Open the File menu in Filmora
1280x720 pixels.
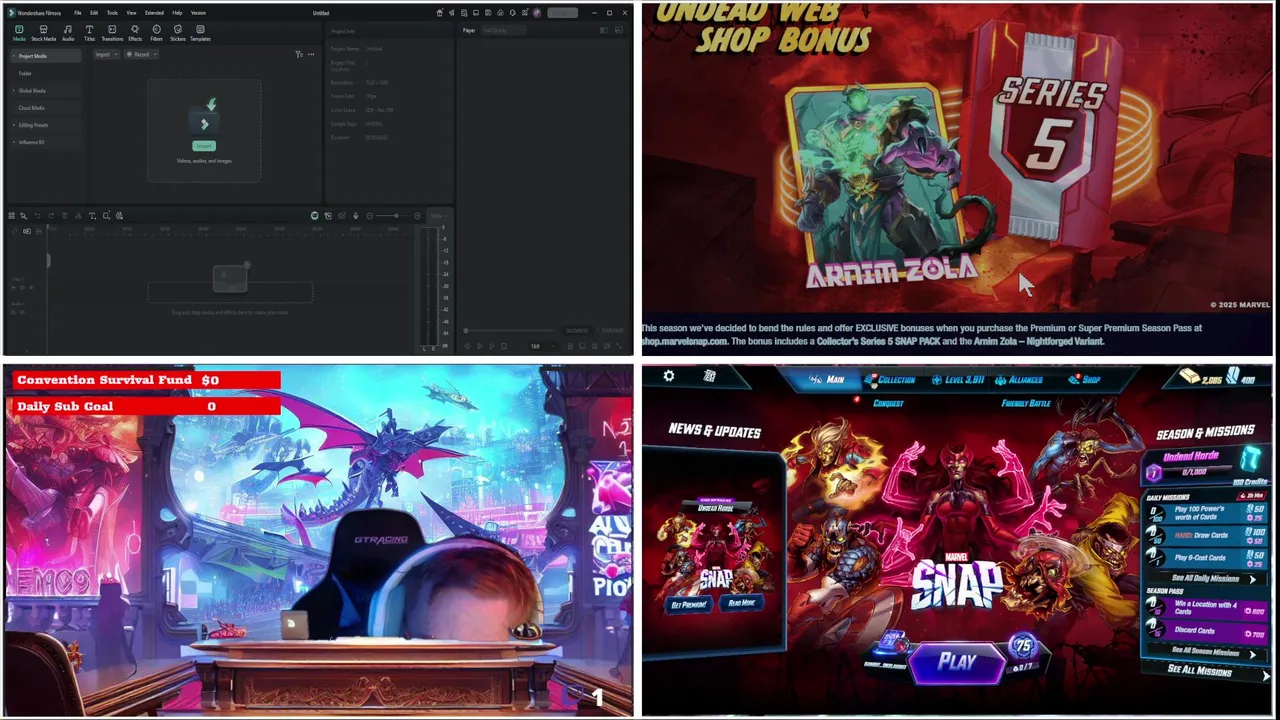[78, 13]
